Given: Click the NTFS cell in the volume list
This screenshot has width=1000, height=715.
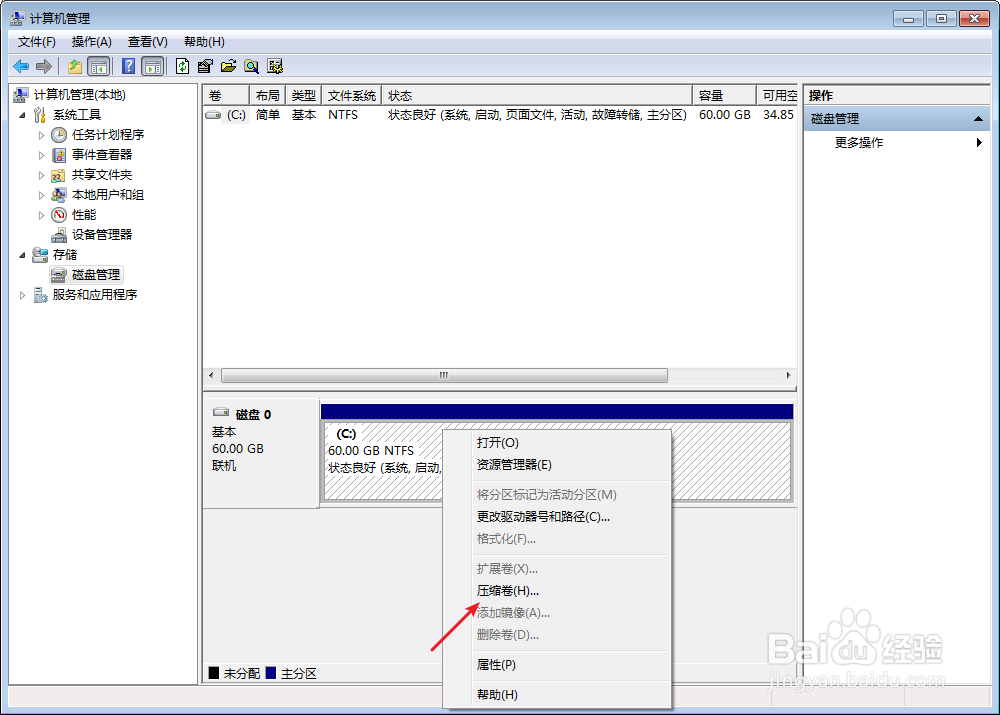Looking at the screenshot, I should 343,115.
